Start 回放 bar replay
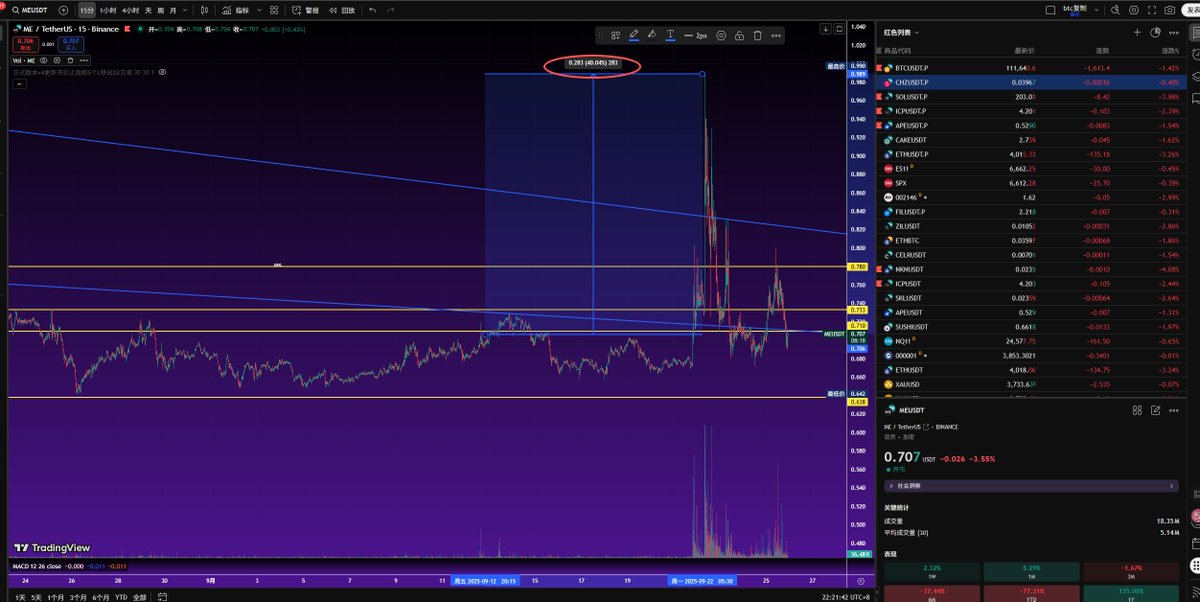 [343, 10]
